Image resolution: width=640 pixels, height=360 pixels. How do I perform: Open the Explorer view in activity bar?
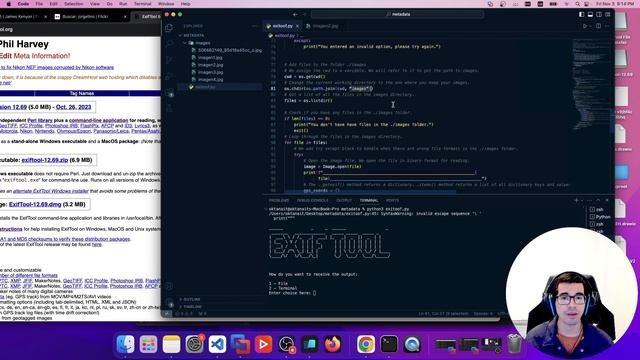[169, 28]
